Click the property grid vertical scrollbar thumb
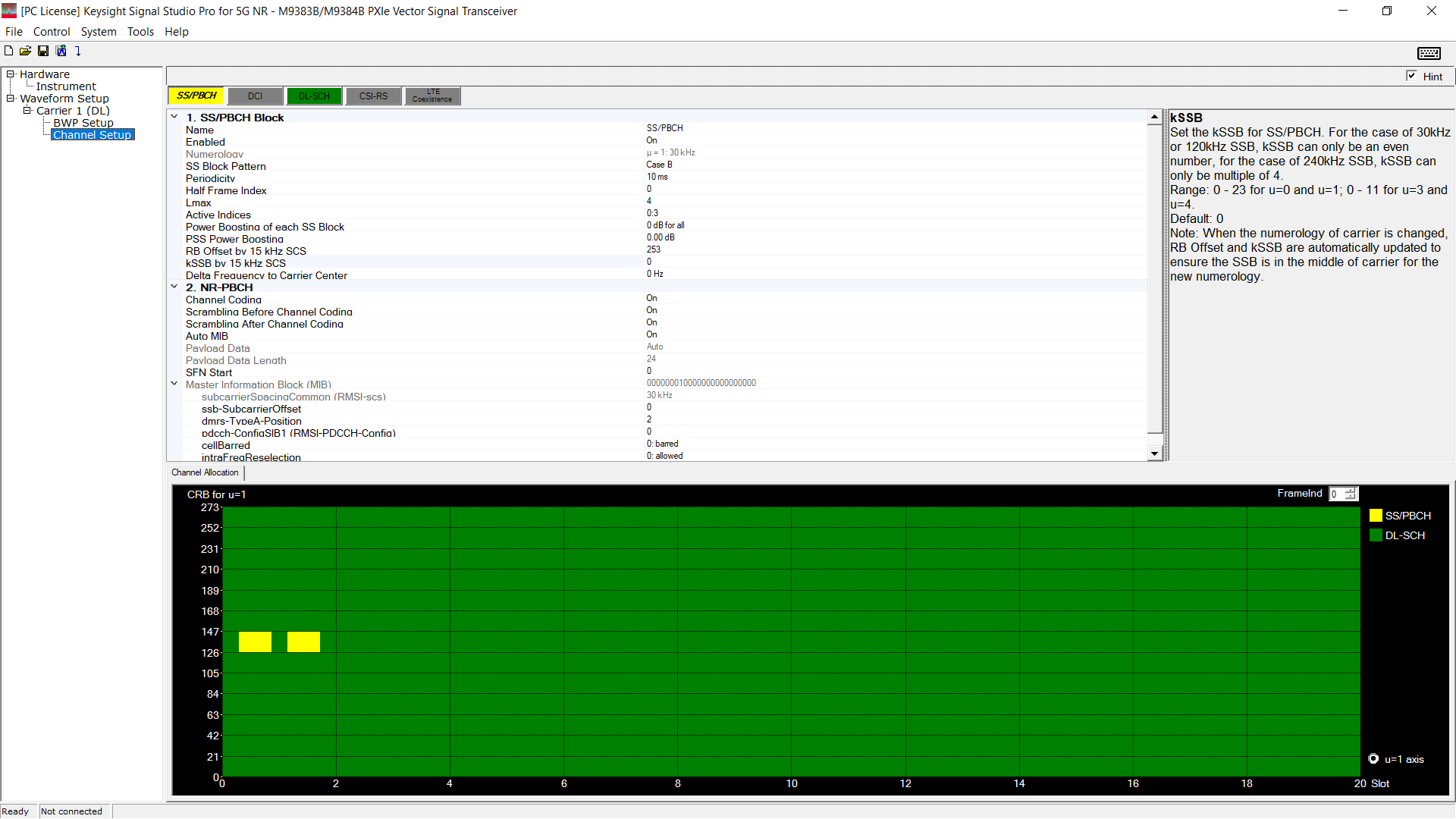This screenshot has height=819, width=1456. (x=1154, y=278)
